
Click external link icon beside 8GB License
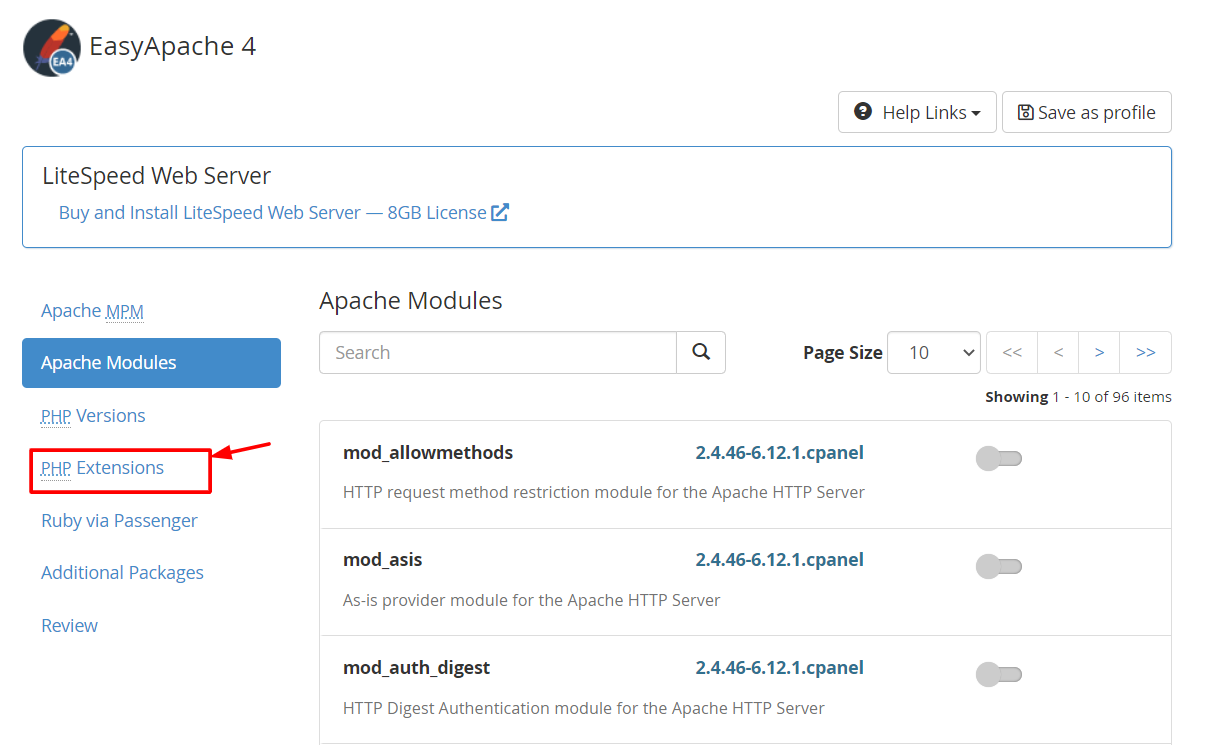click(x=500, y=212)
